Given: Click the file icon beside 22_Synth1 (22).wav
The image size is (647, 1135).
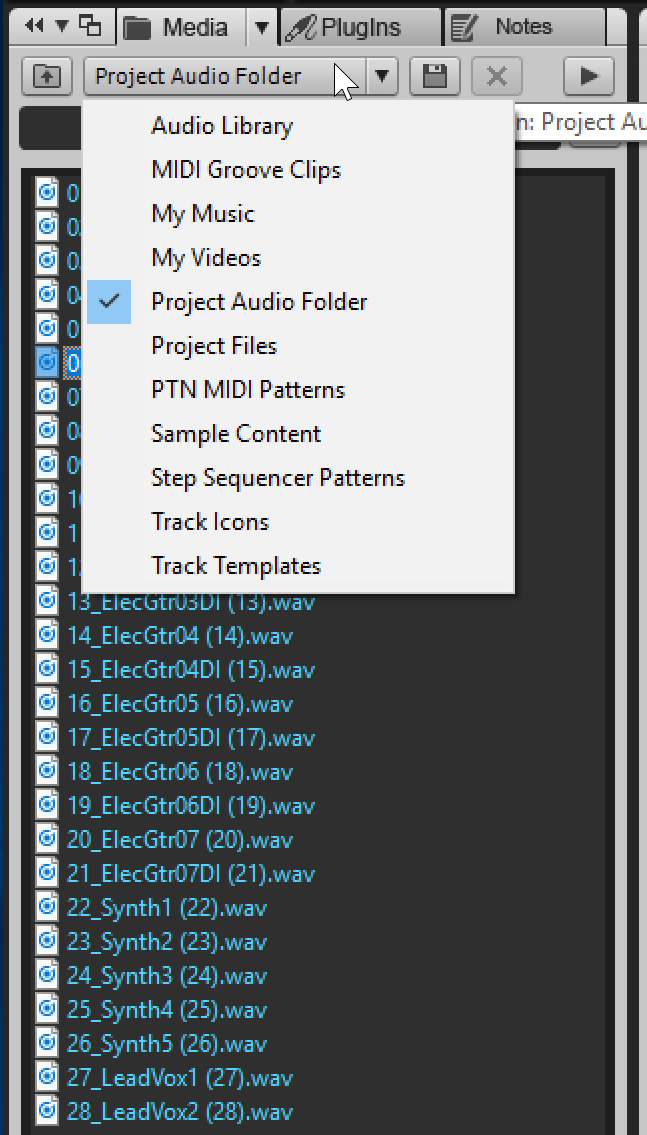Looking at the screenshot, I should pos(47,908).
